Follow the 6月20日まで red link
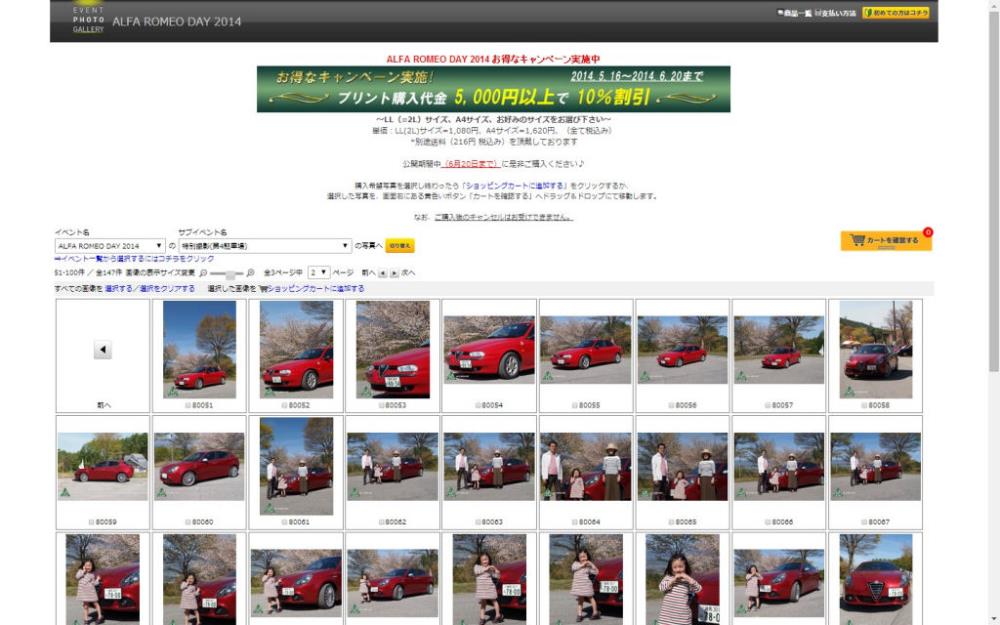 [x=471, y=164]
